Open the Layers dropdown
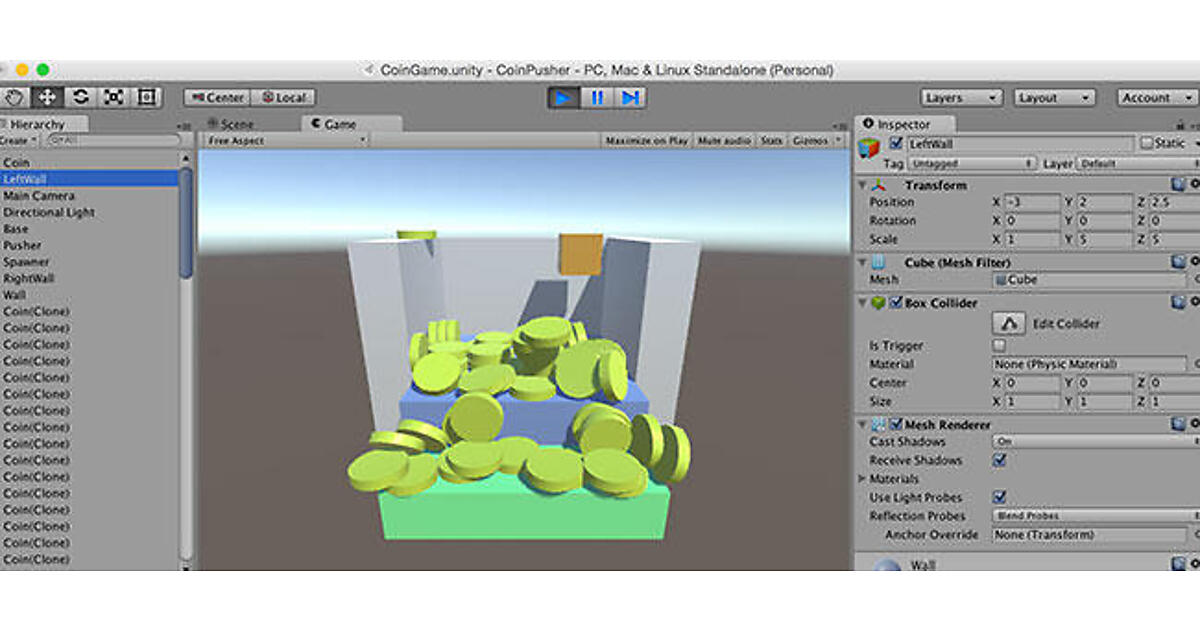The image size is (1200, 630). click(961, 98)
